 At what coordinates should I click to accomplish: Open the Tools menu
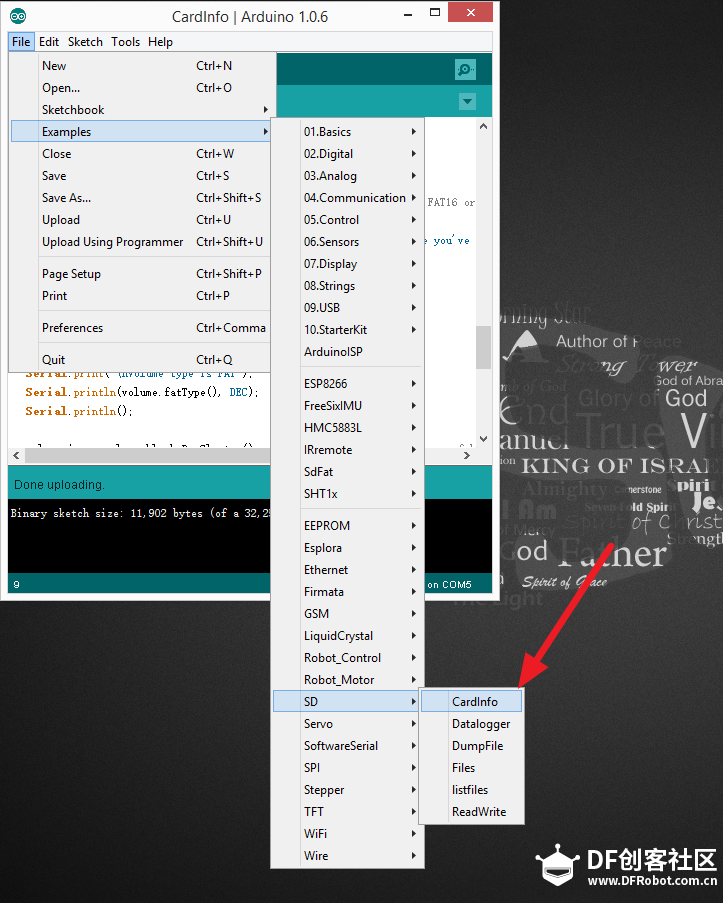click(126, 42)
